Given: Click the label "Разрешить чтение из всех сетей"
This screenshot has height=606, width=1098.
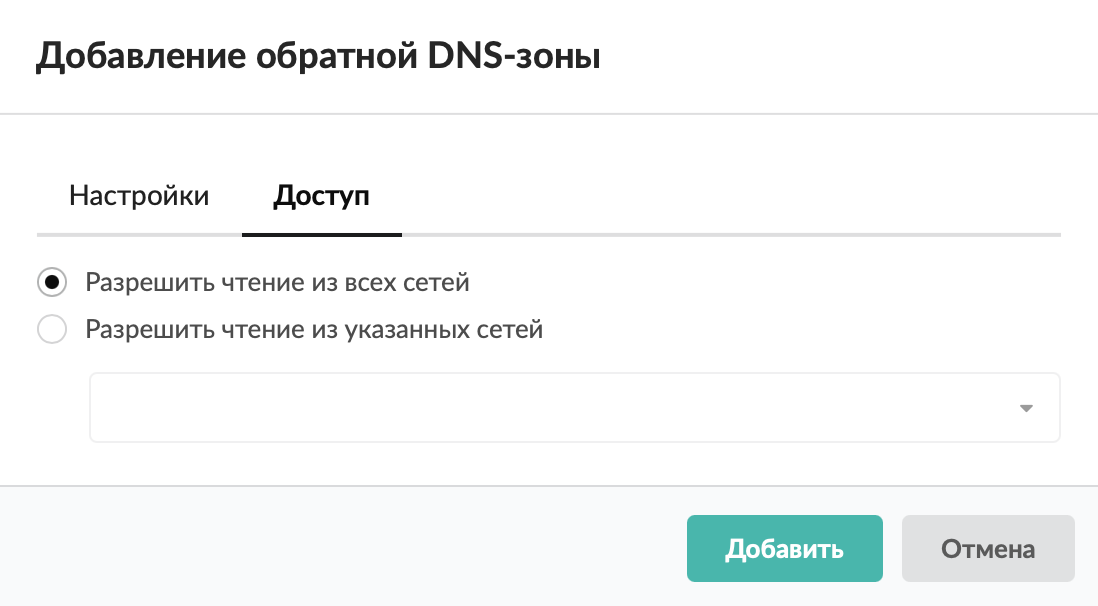Looking at the screenshot, I should [277, 283].
